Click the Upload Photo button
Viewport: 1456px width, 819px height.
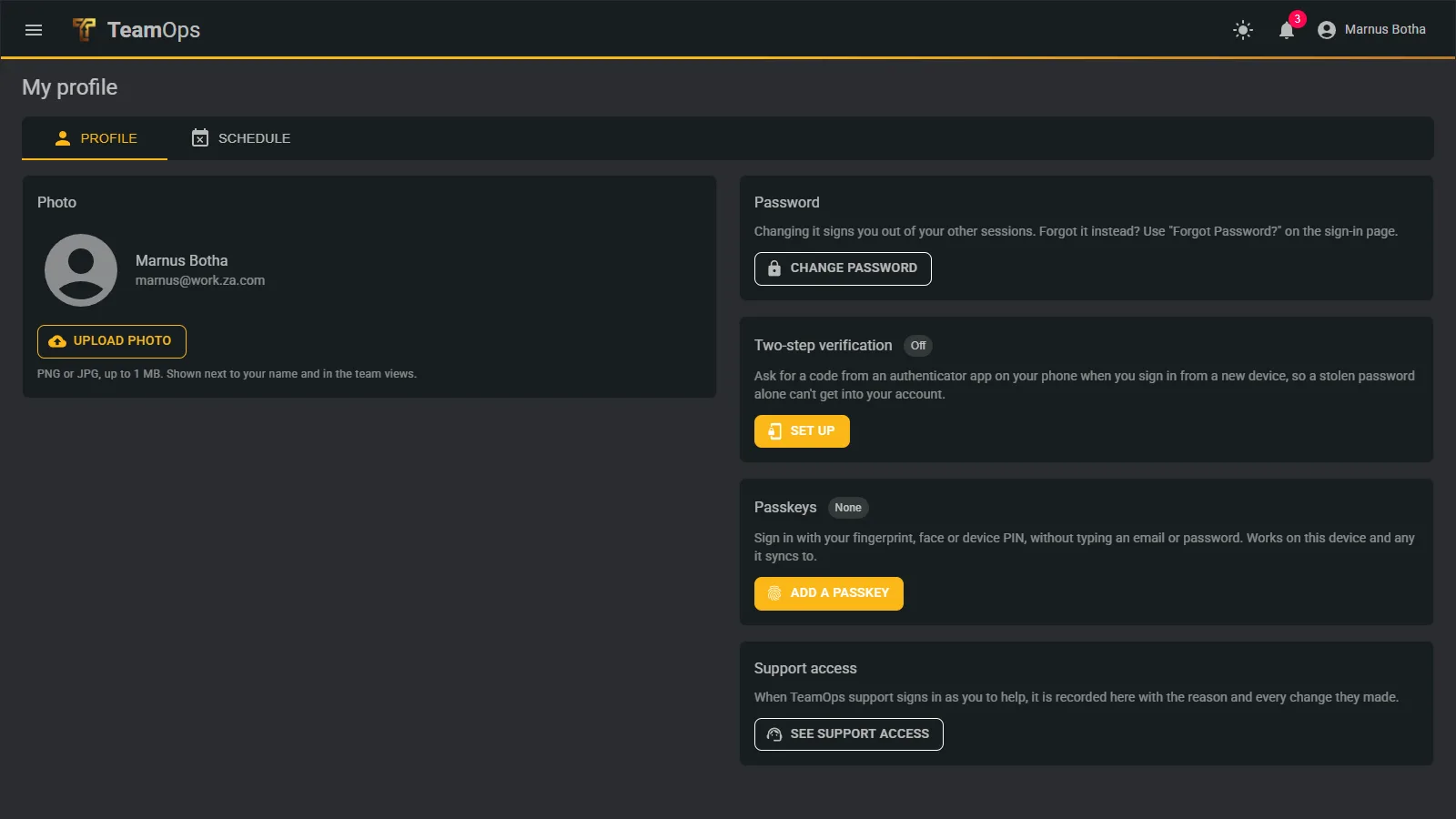click(112, 341)
